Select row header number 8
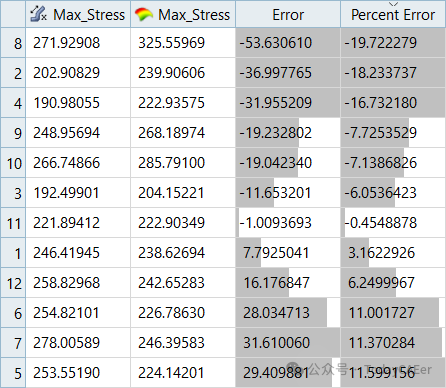Screen dimensions: 446x388 13,43
